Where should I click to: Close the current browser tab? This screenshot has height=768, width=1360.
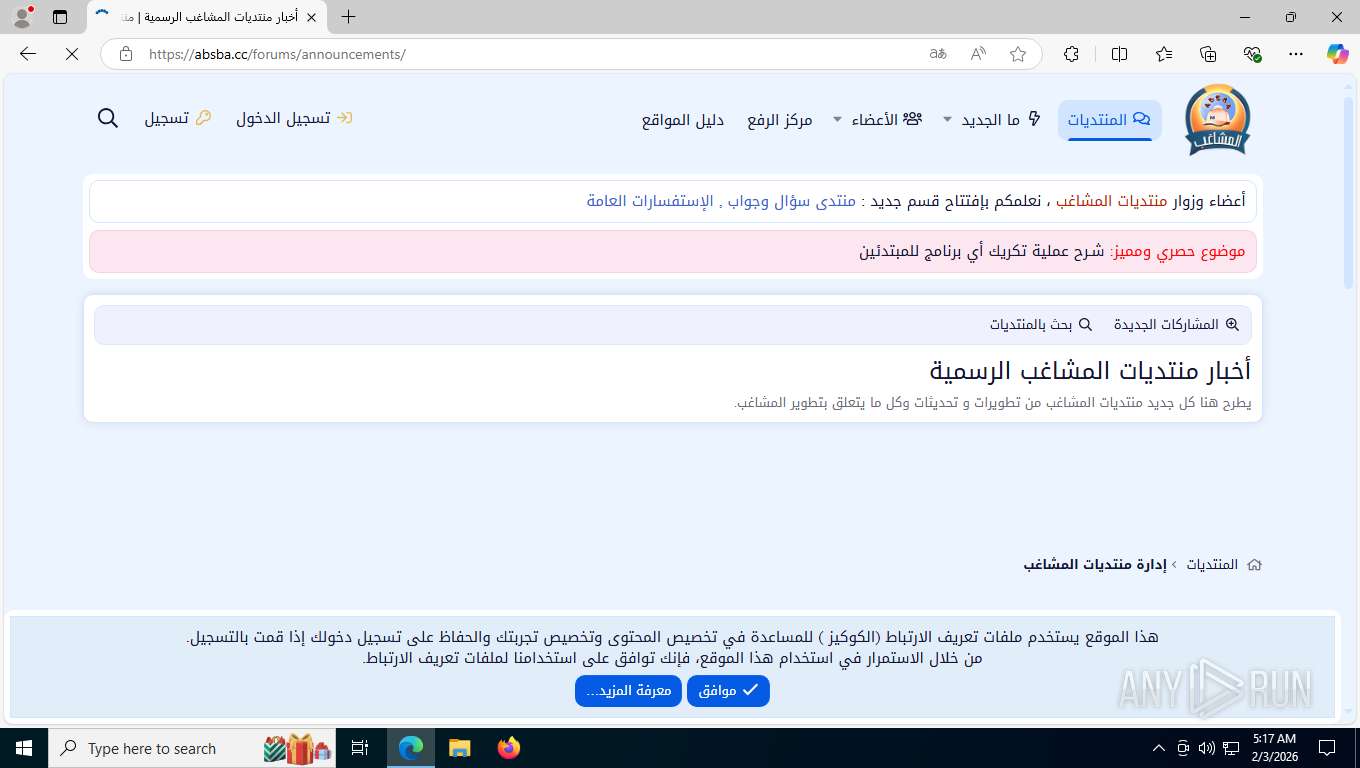coord(312,17)
